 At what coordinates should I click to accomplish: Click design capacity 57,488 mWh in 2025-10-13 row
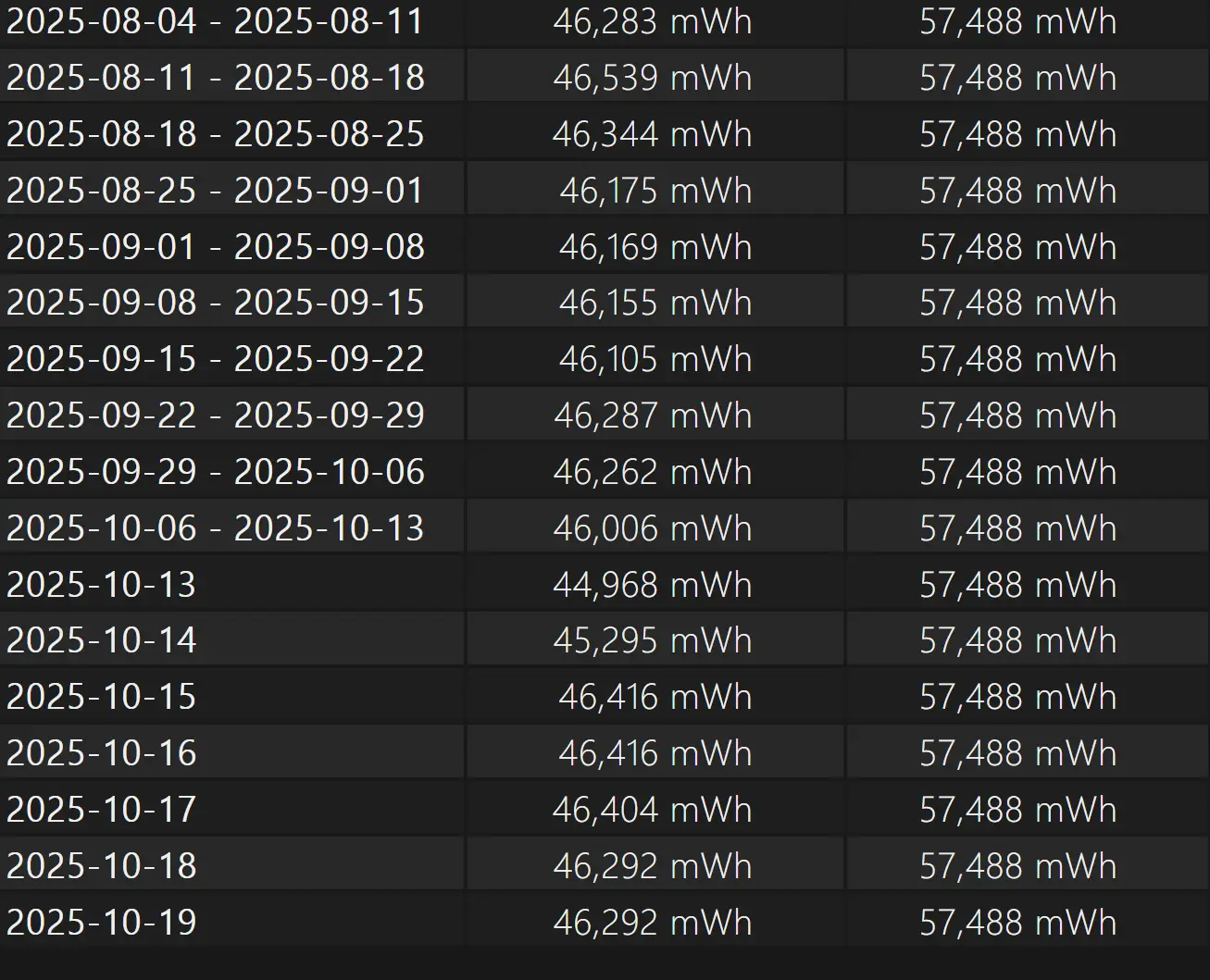point(1017,585)
